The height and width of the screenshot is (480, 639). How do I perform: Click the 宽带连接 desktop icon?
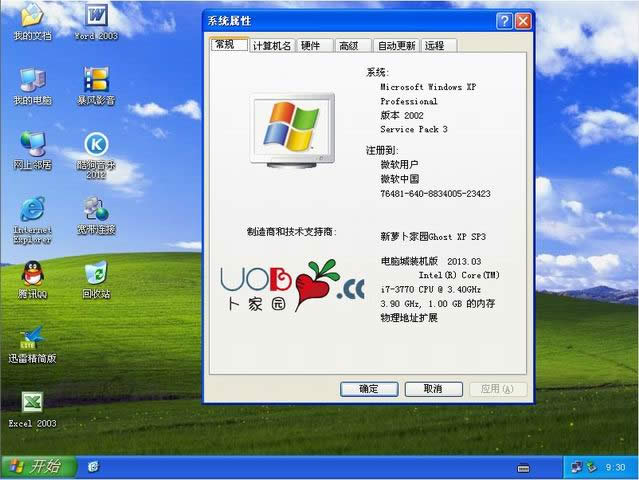point(96,210)
